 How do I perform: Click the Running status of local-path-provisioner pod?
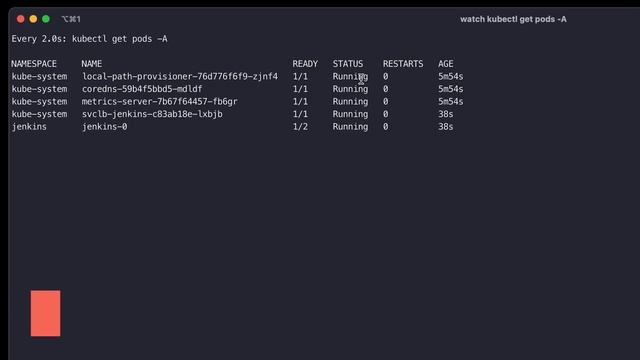pos(350,76)
